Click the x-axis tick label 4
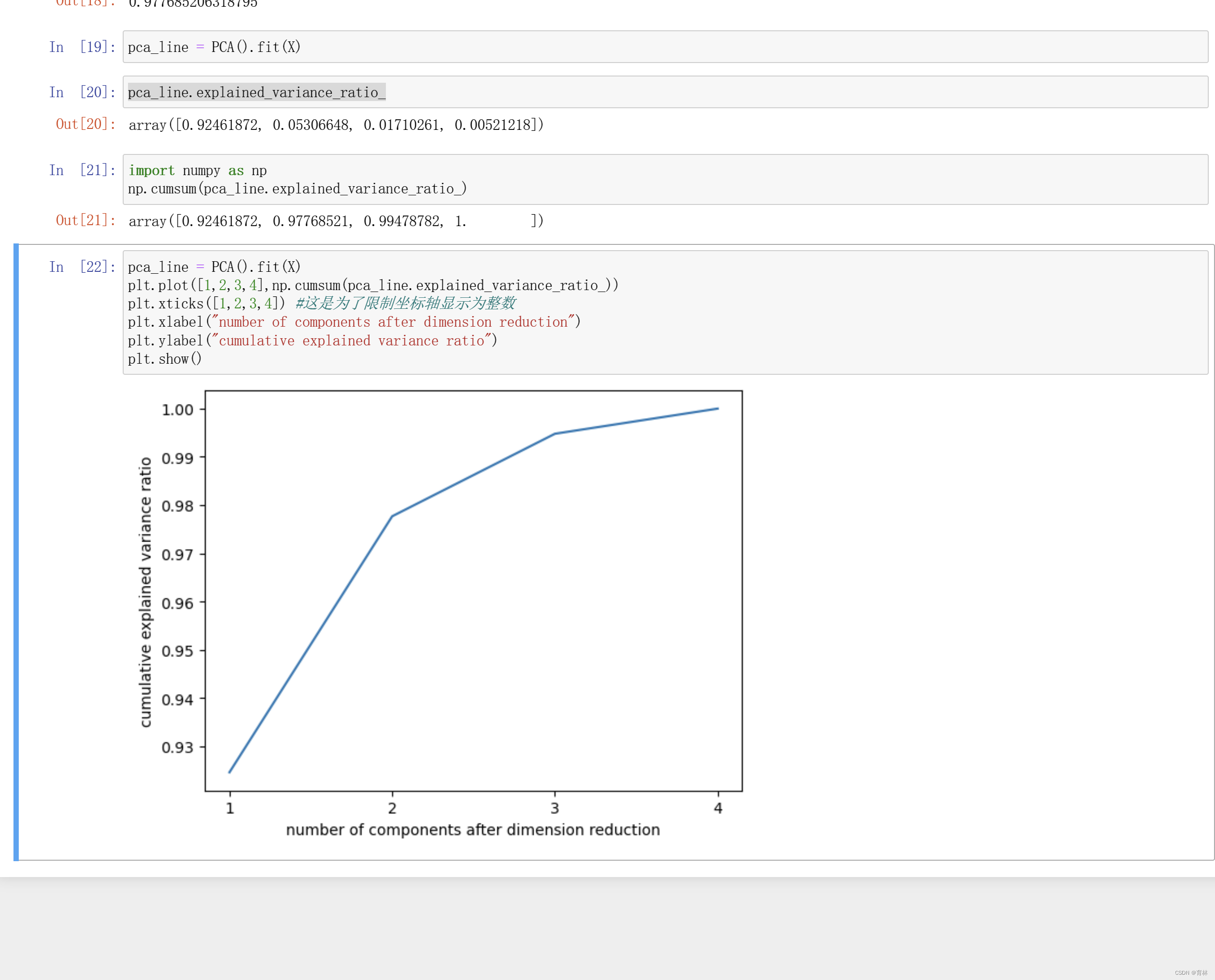Viewport: 1215px width, 980px height. 718,808
